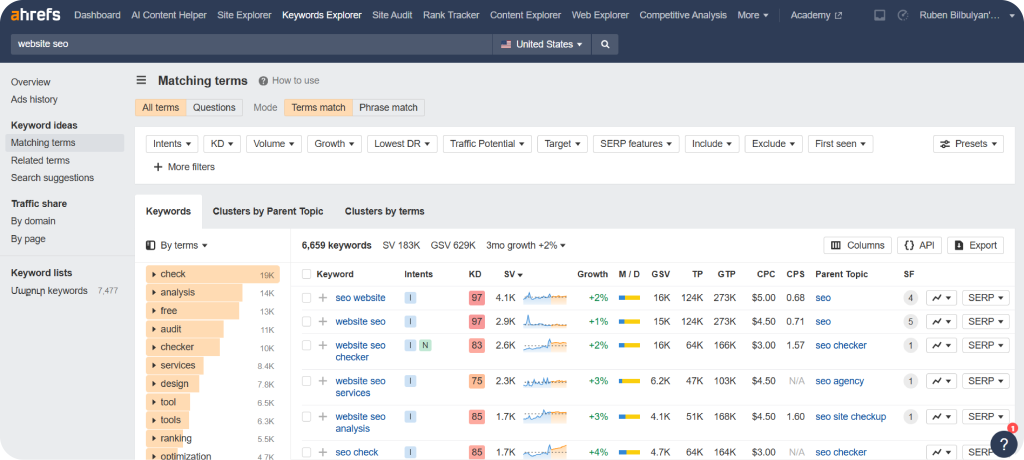Click the API button

[x=919, y=246]
